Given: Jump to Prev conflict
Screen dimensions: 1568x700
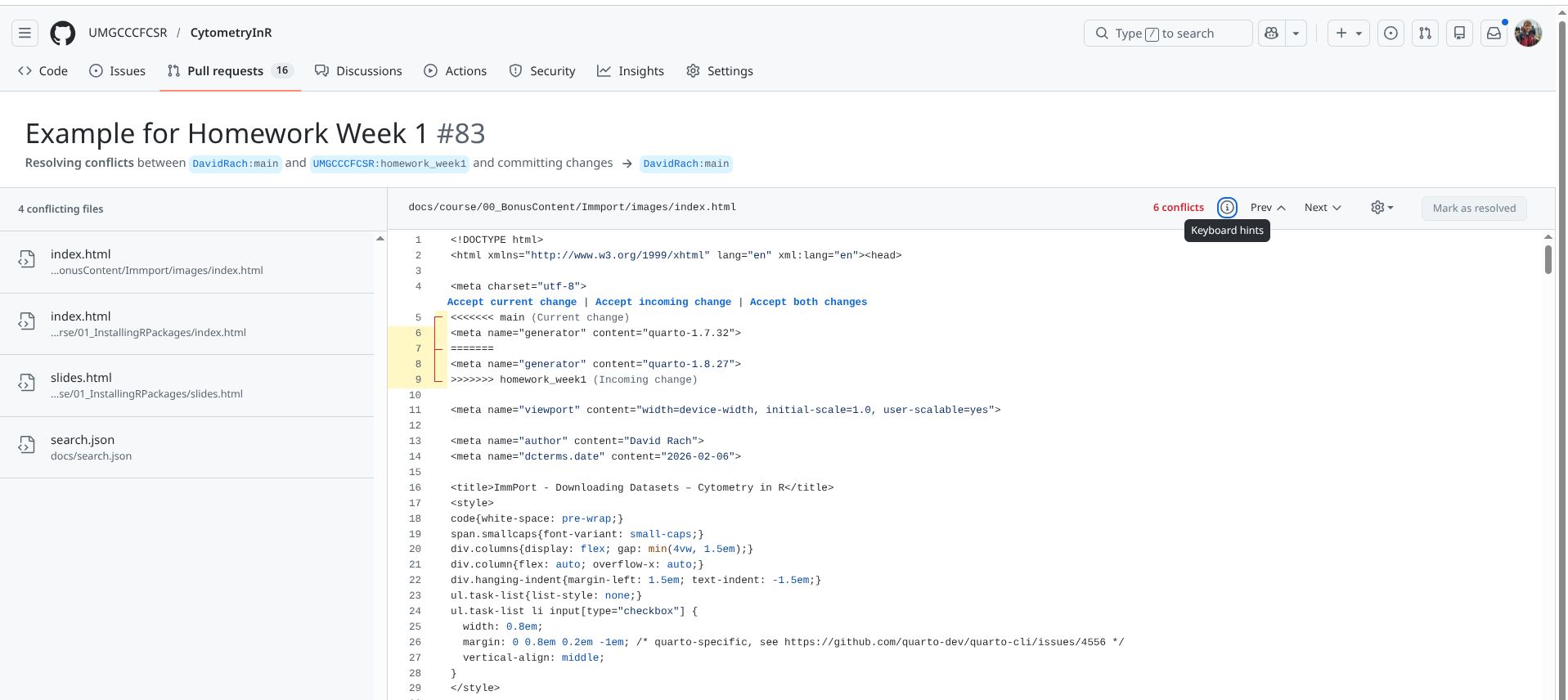Looking at the screenshot, I should (x=1268, y=208).
